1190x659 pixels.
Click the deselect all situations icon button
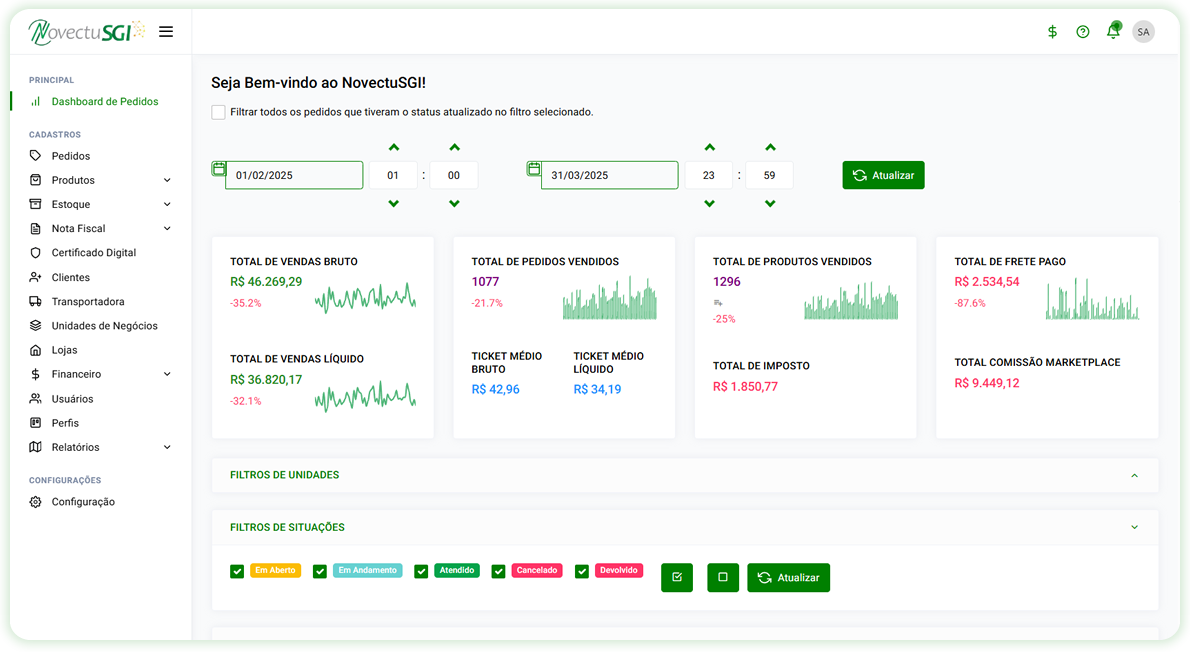pos(723,578)
